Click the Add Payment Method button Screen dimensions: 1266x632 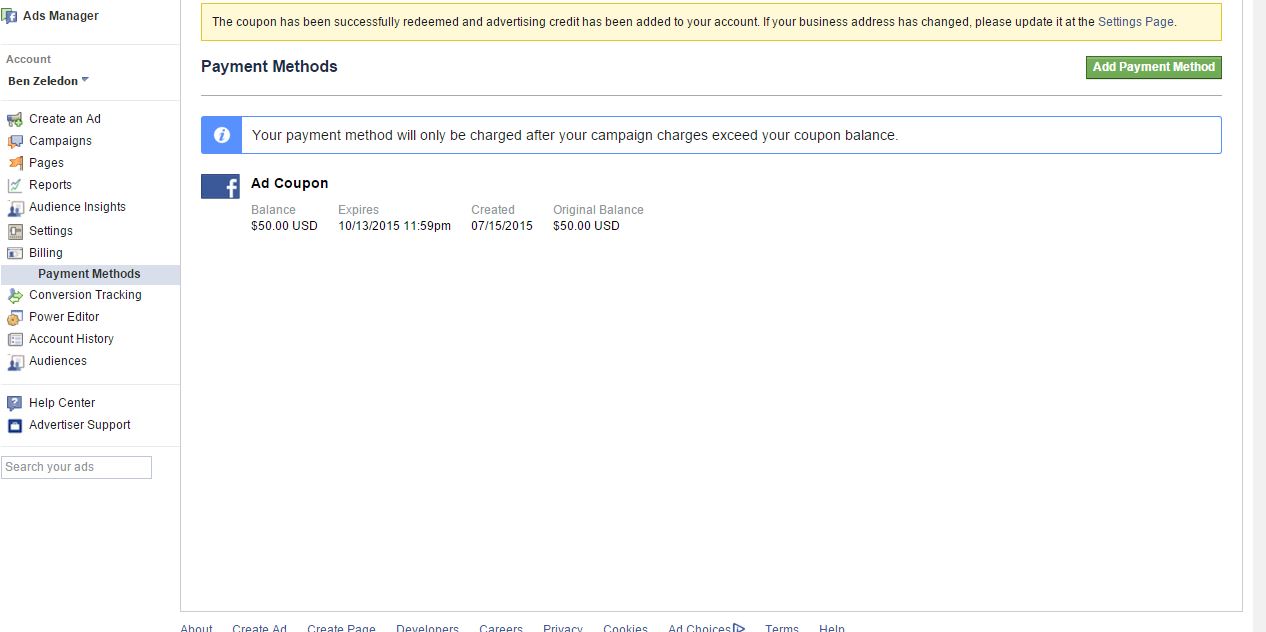(1154, 67)
